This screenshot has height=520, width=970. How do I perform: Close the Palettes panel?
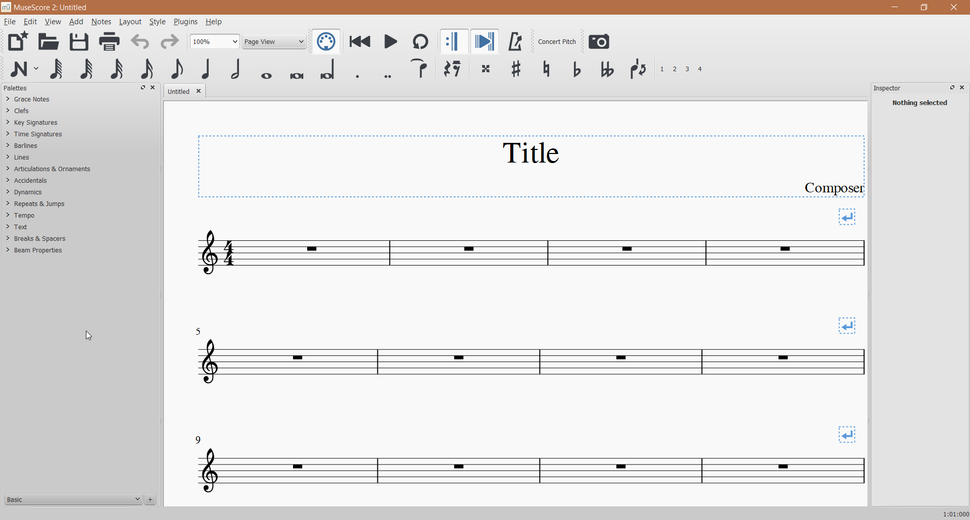(153, 88)
